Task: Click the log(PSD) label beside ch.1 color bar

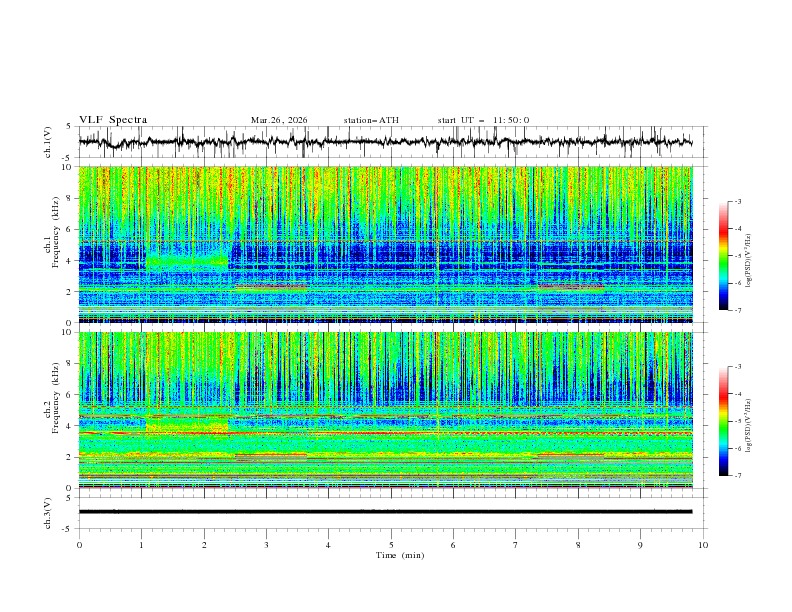Action: point(748,261)
